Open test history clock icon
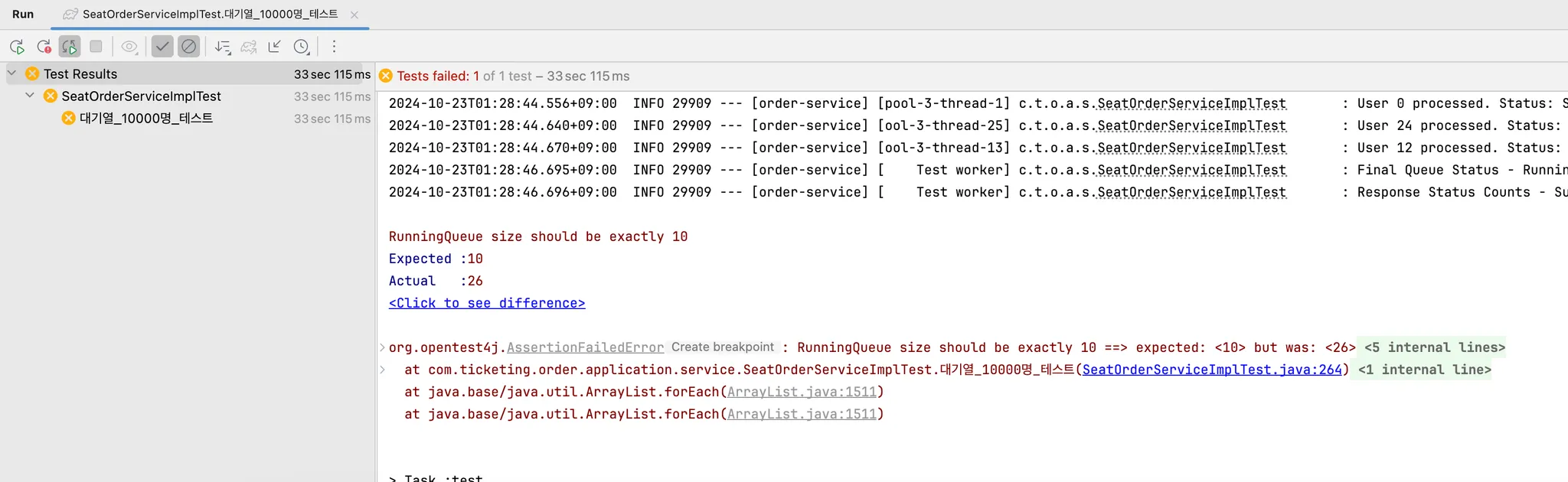Image resolution: width=1568 pixels, height=482 pixels. point(302,47)
